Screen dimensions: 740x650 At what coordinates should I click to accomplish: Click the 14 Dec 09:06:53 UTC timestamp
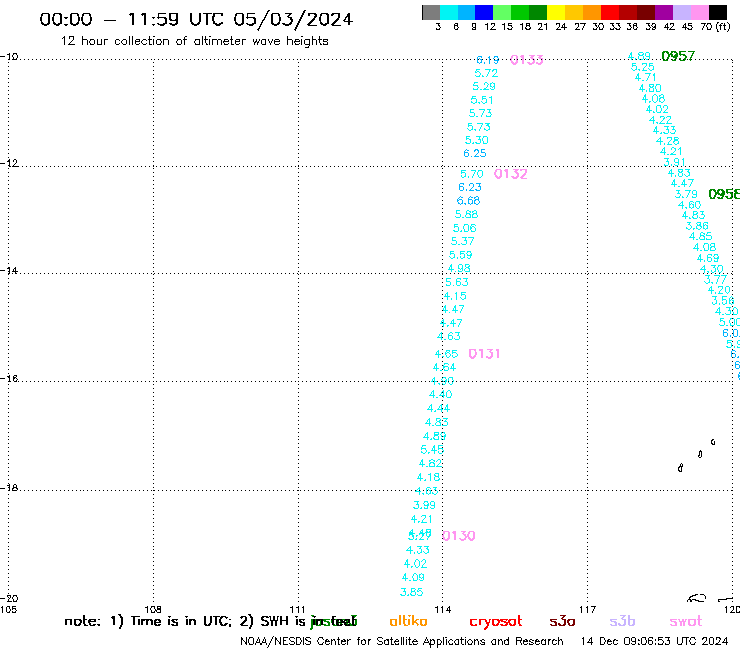(x=655, y=642)
